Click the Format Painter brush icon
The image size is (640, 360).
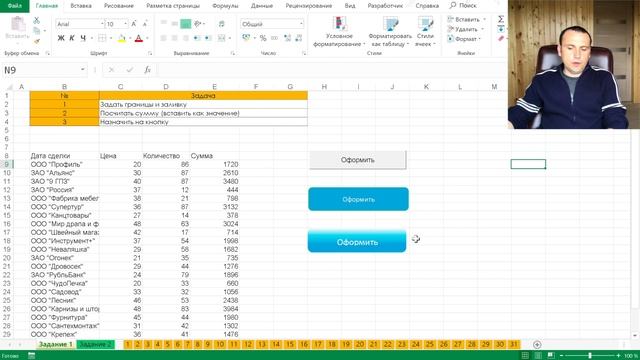pos(37,41)
